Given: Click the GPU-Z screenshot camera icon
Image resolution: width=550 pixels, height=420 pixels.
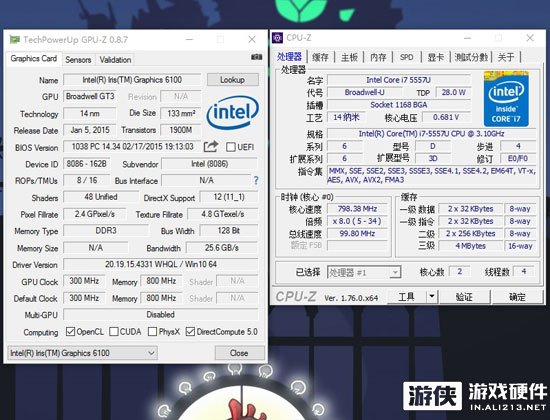Looking at the screenshot, I should point(256,56).
